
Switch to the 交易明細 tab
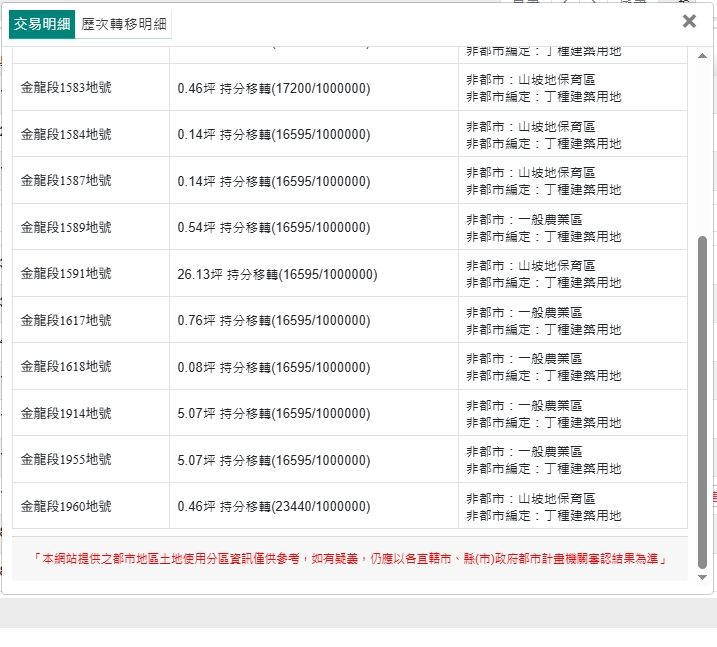coord(41,24)
